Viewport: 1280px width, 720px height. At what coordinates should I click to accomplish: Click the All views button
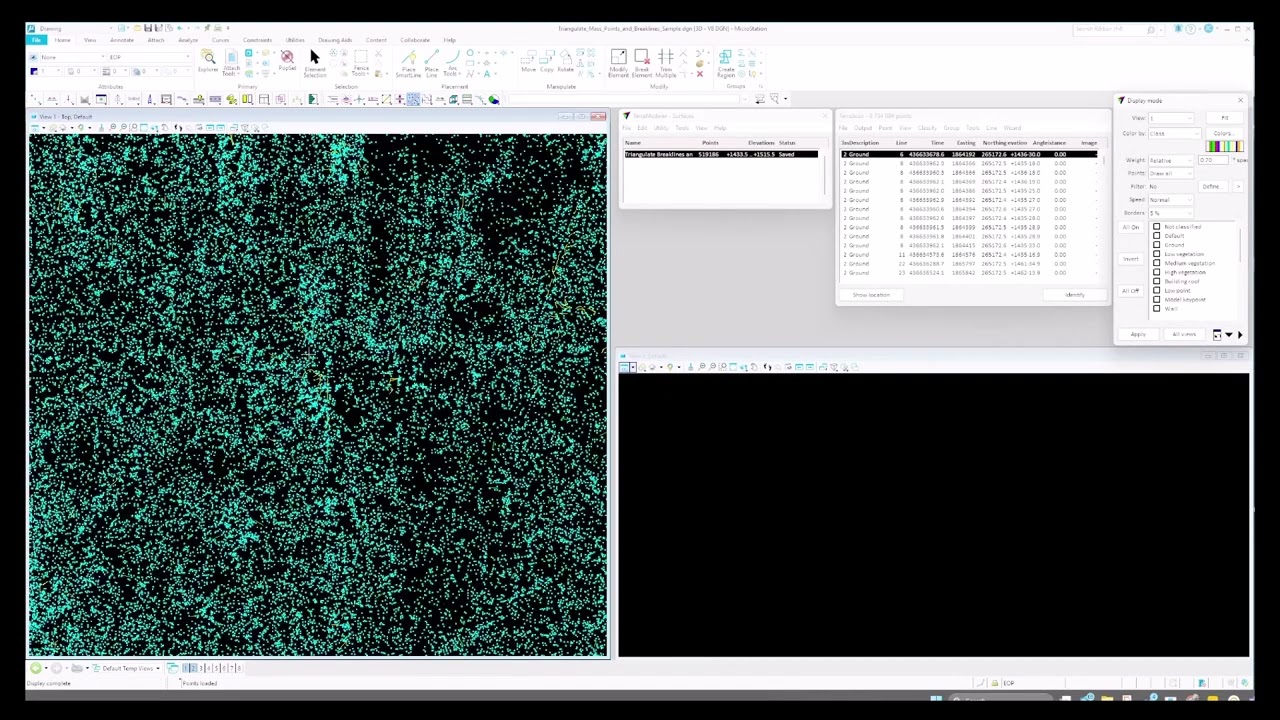(1184, 335)
